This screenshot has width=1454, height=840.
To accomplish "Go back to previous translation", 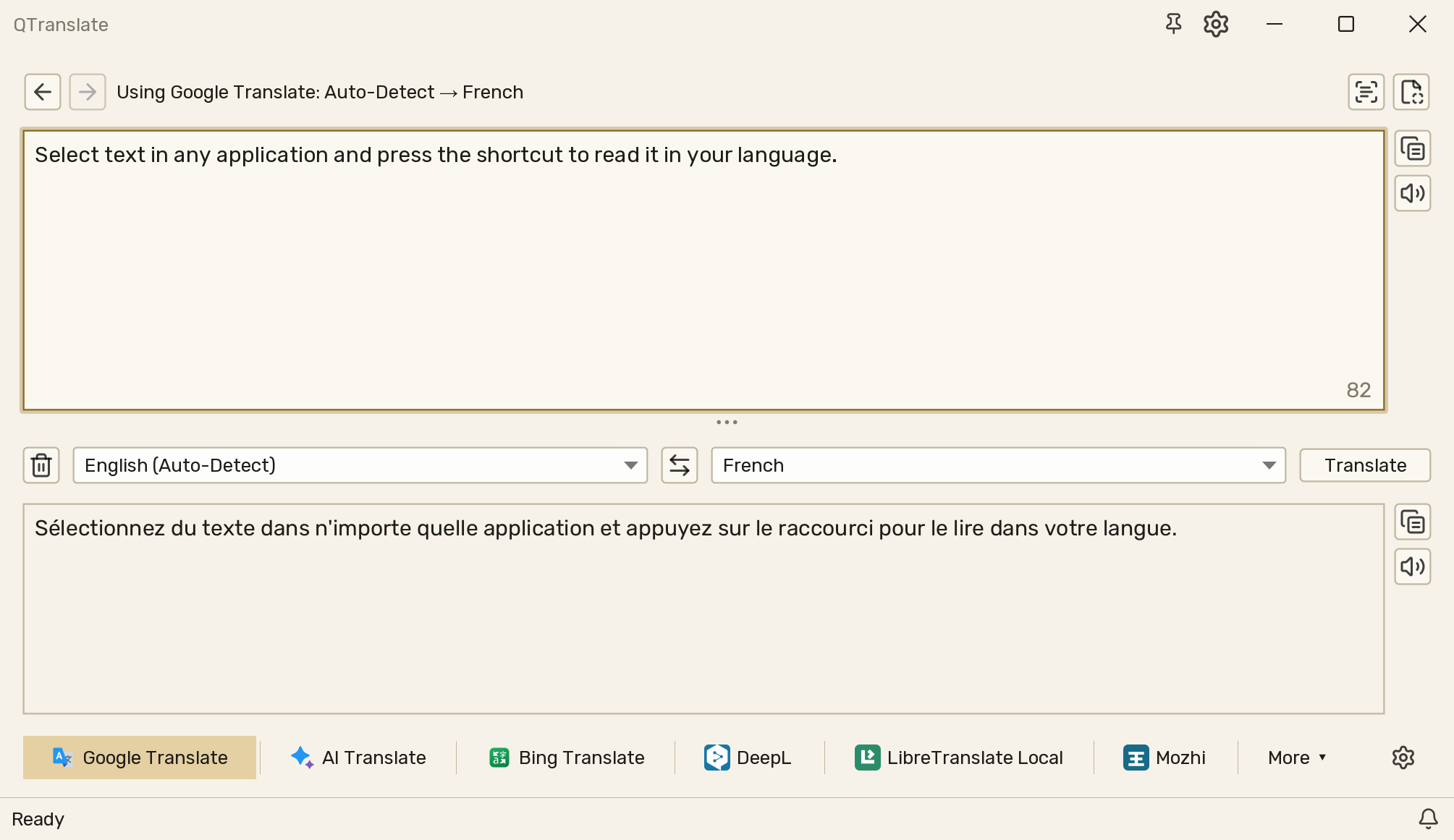I will tap(43, 92).
